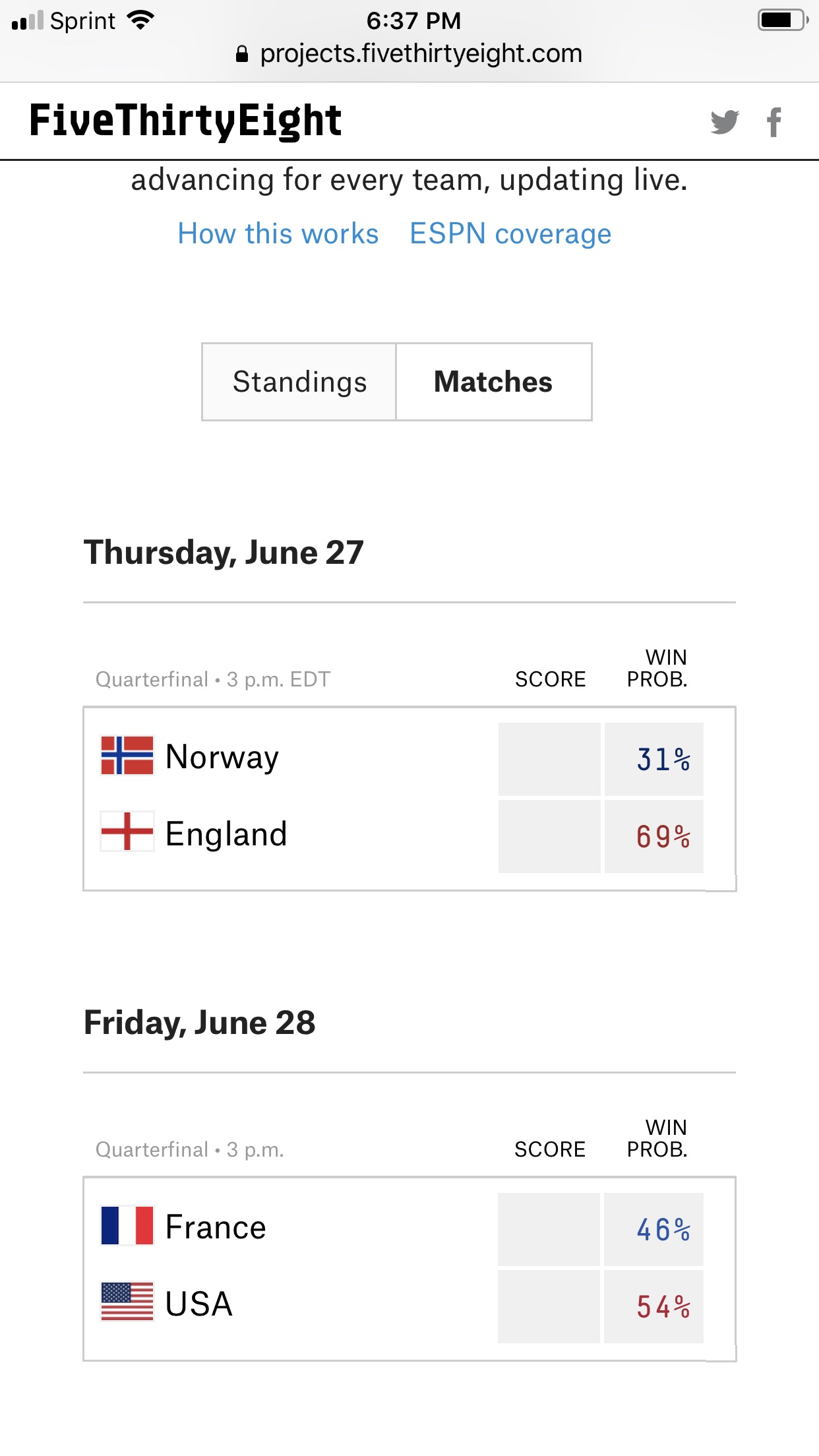Tap the battery icon in status bar
The width and height of the screenshot is (819, 1456).
(x=783, y=20)
